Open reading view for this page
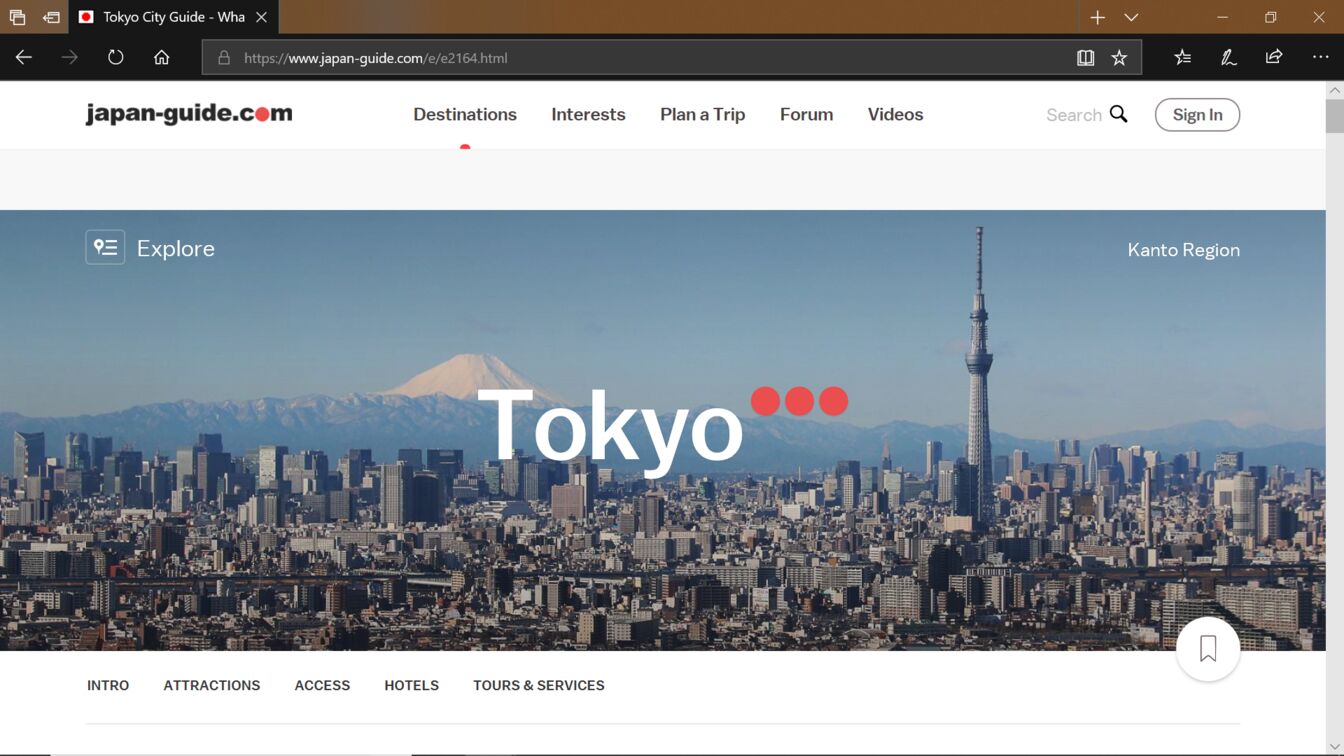 [x=1085, y=58]
